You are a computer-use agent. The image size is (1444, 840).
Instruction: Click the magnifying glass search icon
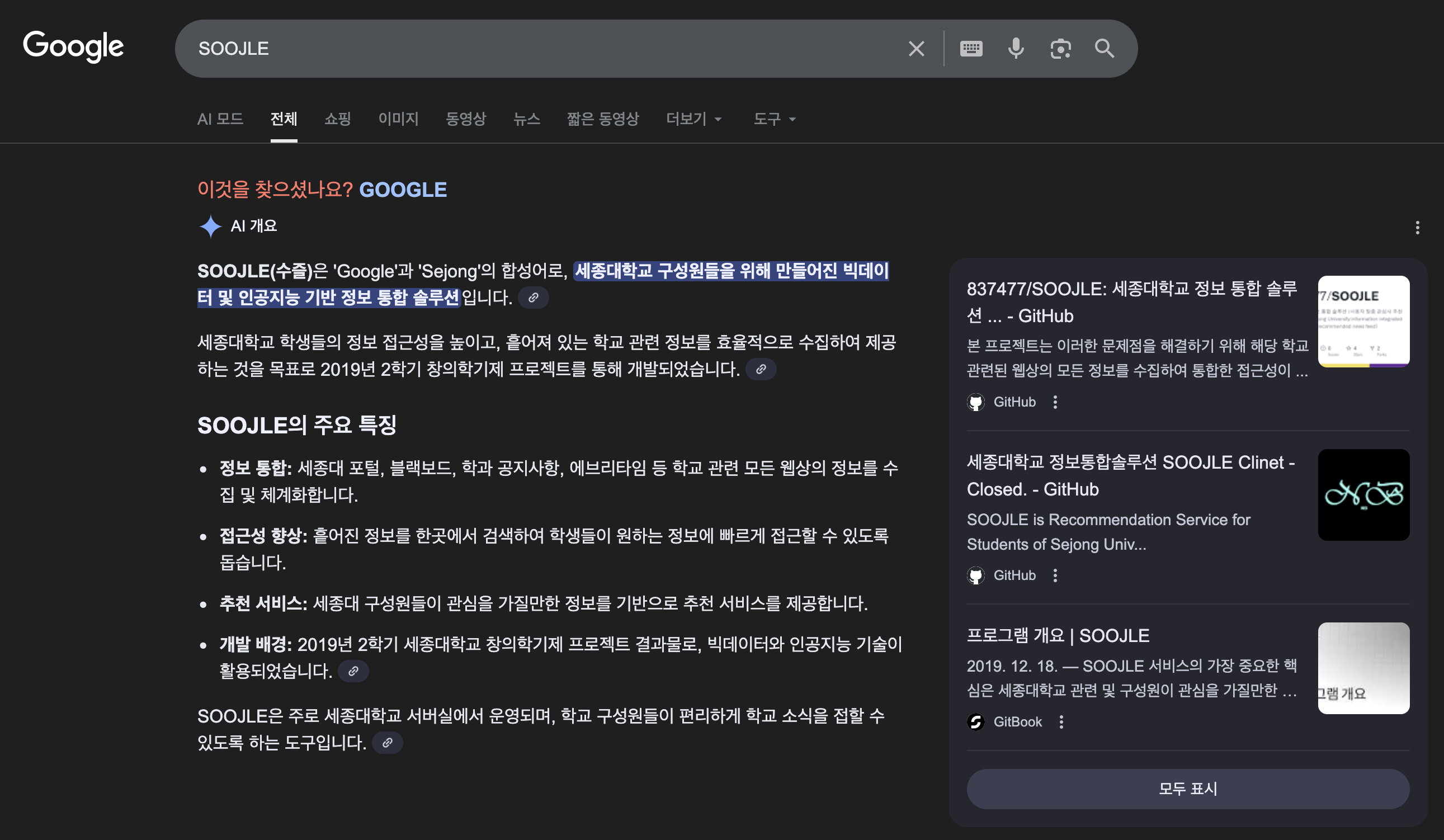1104,48
